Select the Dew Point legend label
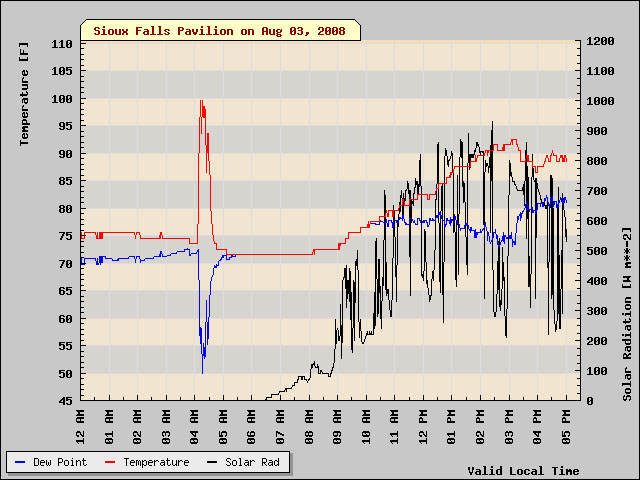Screen dimensions: 640x480 click(x=60, y=463)
